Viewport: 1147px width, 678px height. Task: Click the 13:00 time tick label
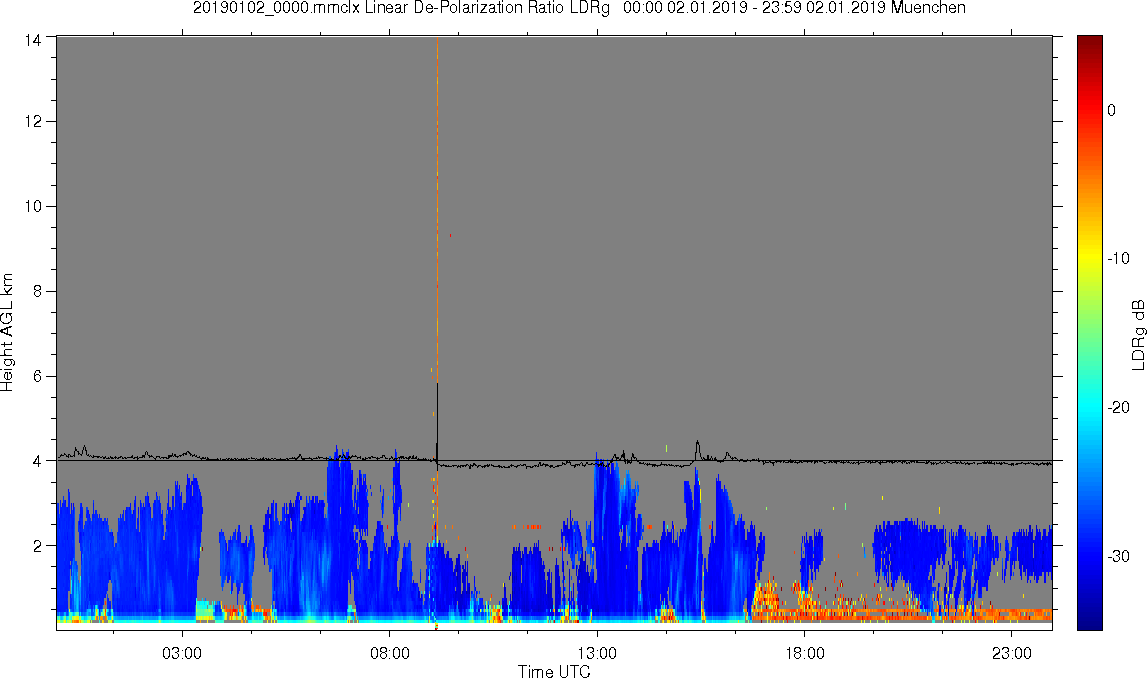click(597, 653)
